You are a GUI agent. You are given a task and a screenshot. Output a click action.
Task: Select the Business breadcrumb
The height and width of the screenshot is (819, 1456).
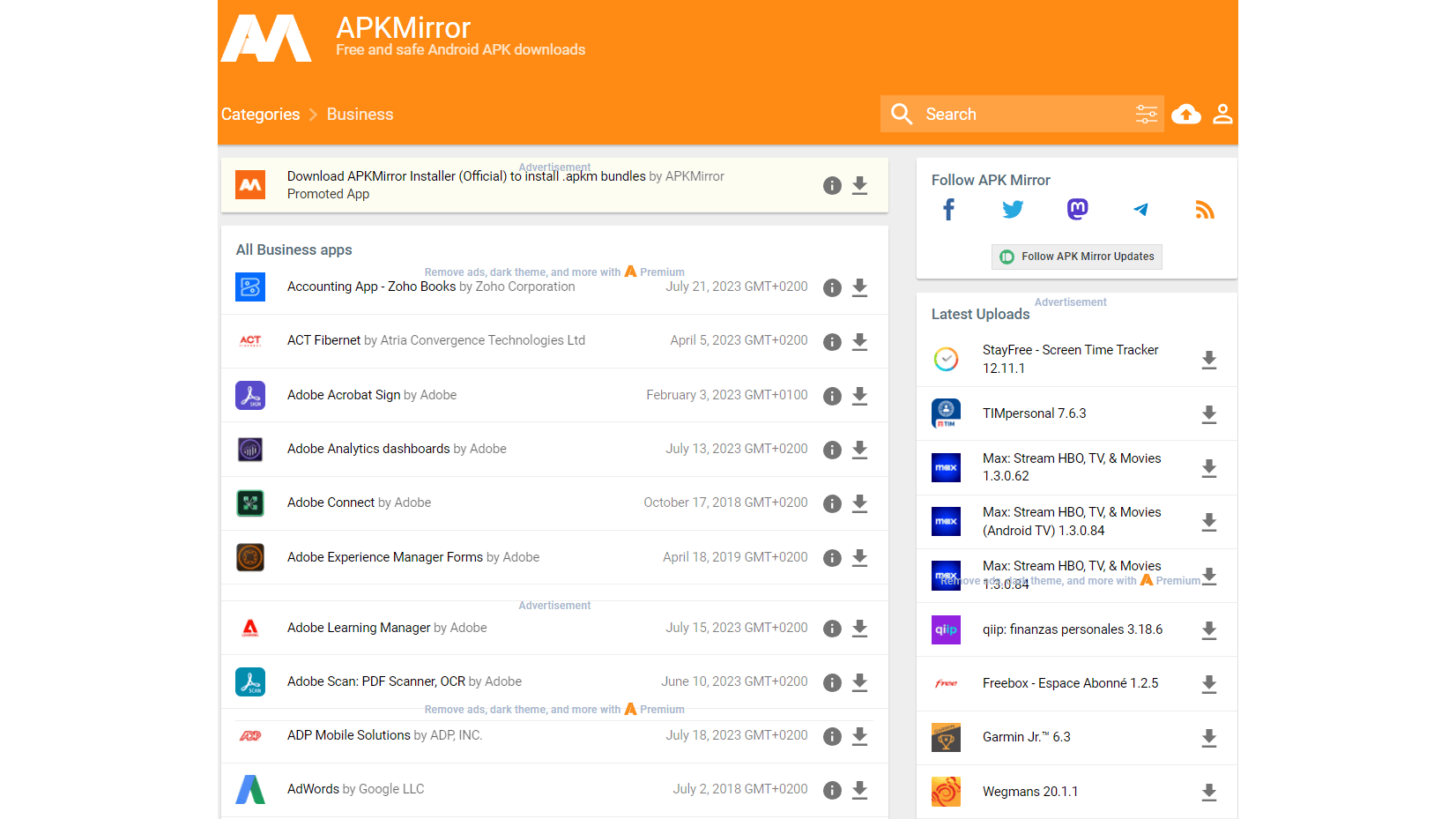point(360,114)
